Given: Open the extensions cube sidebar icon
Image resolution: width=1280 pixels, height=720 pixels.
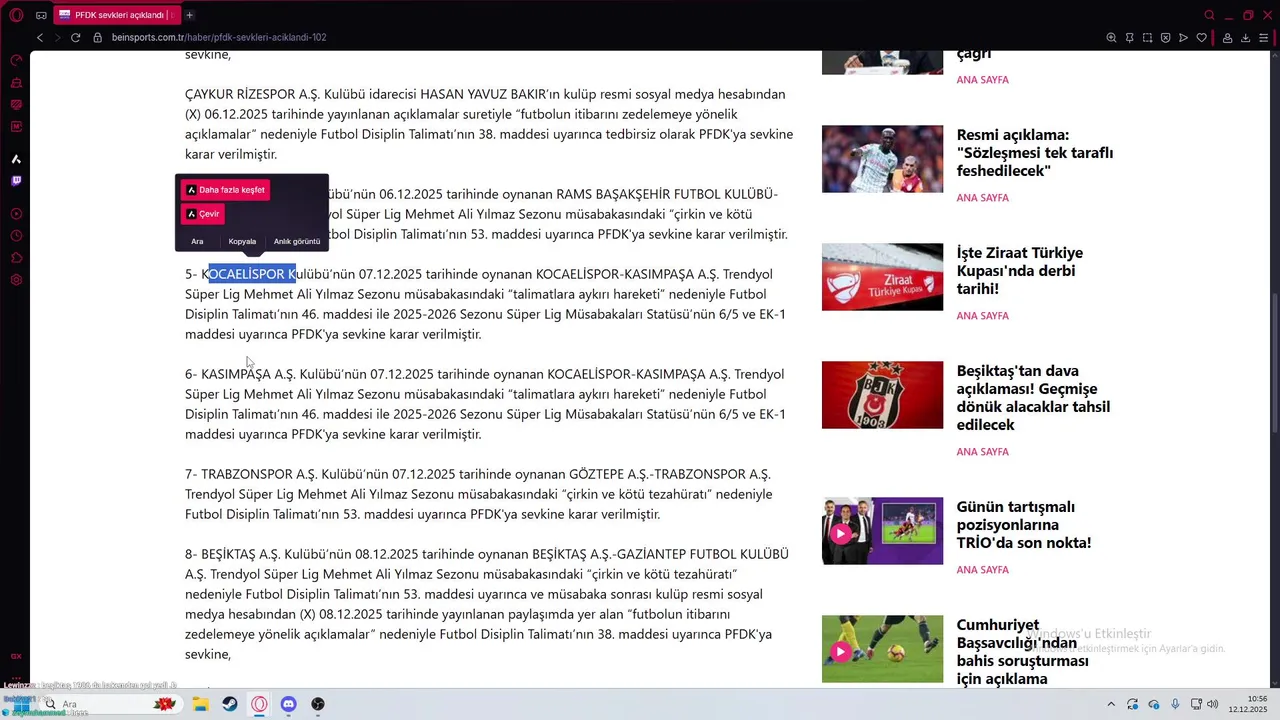Looking at the screenshot, I should (x=16, y=258).
